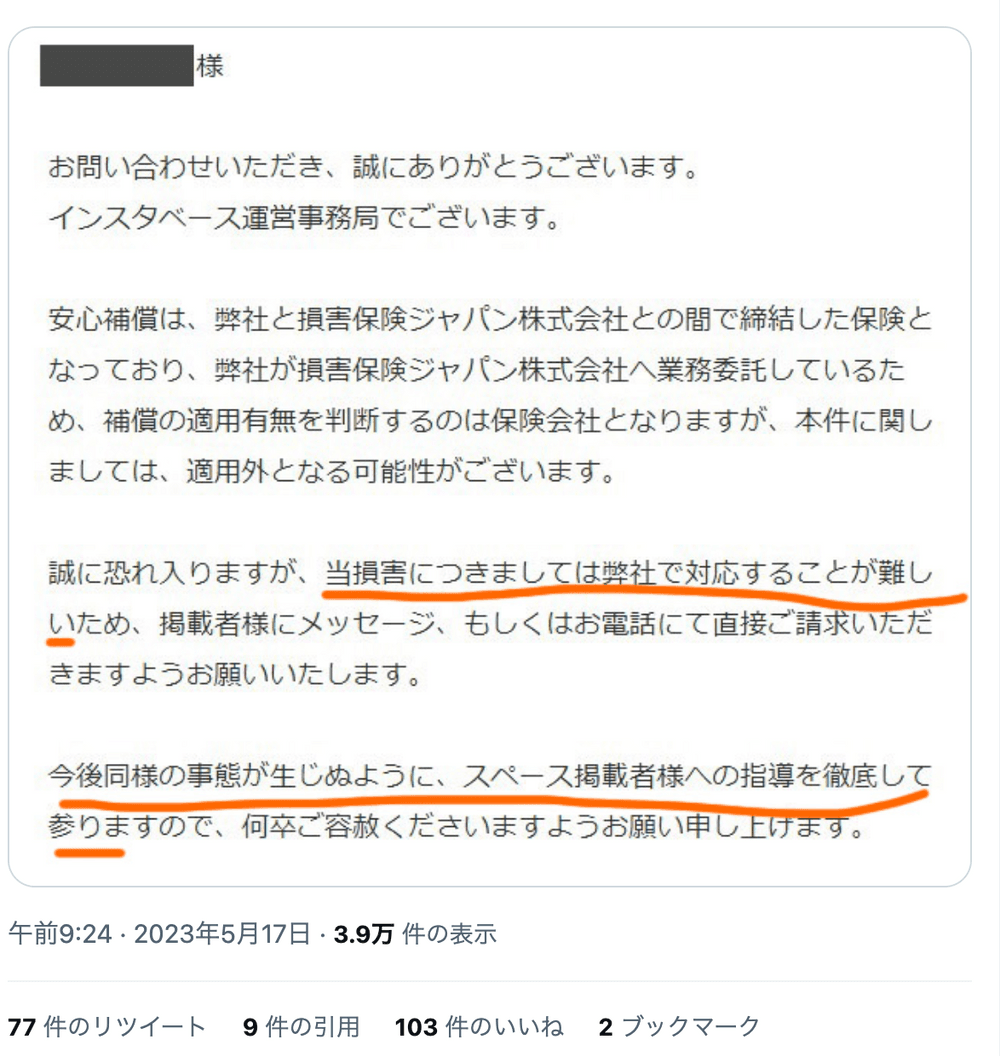Click the インスタベース運営事務局でございます line
Screen dimensions: 1000x1056
pyautogui.click(x=304, y=218)
